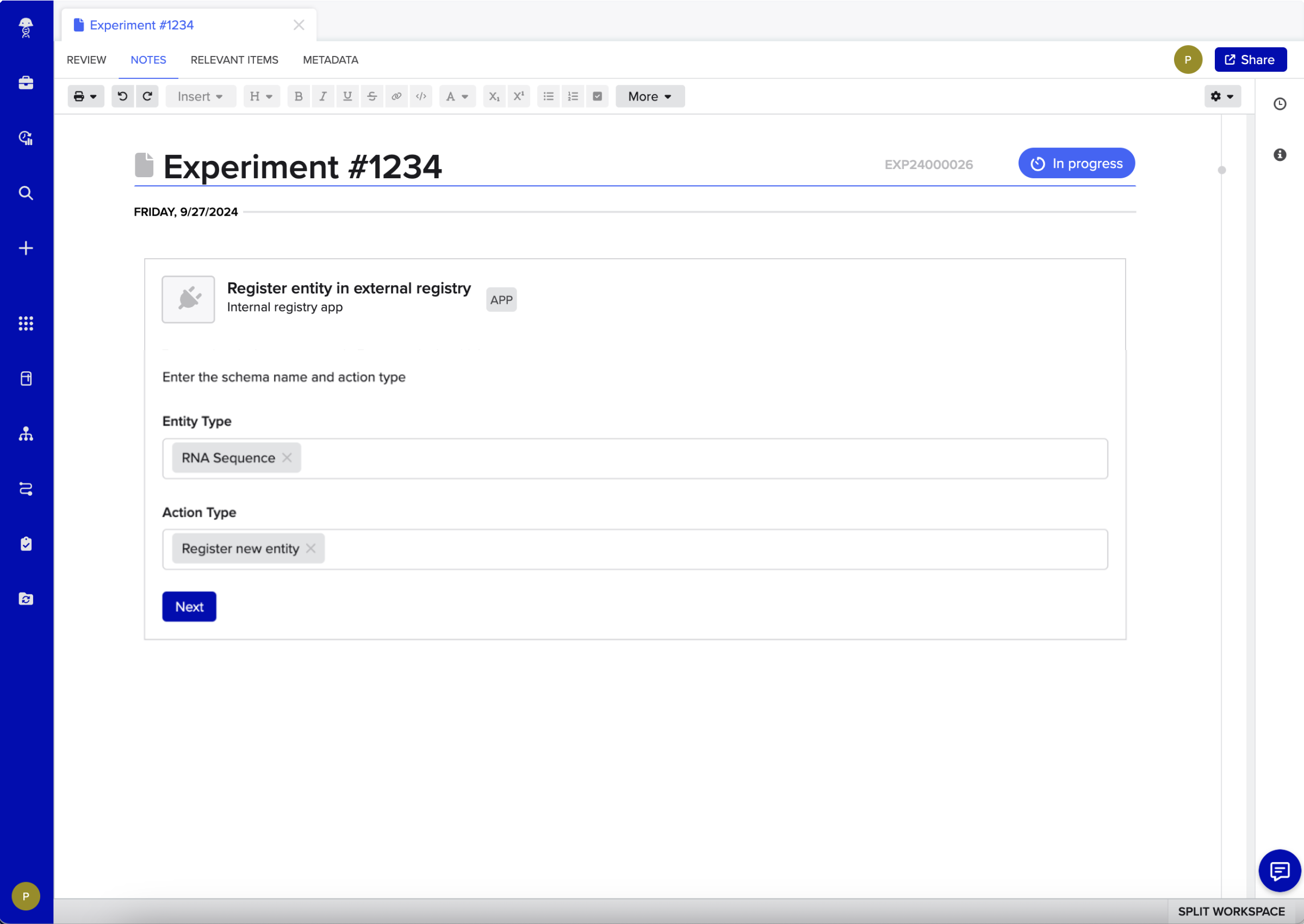Insert a numbered list
The width and height of the screenshot is (1304, 924).
[x=573, y=96]
